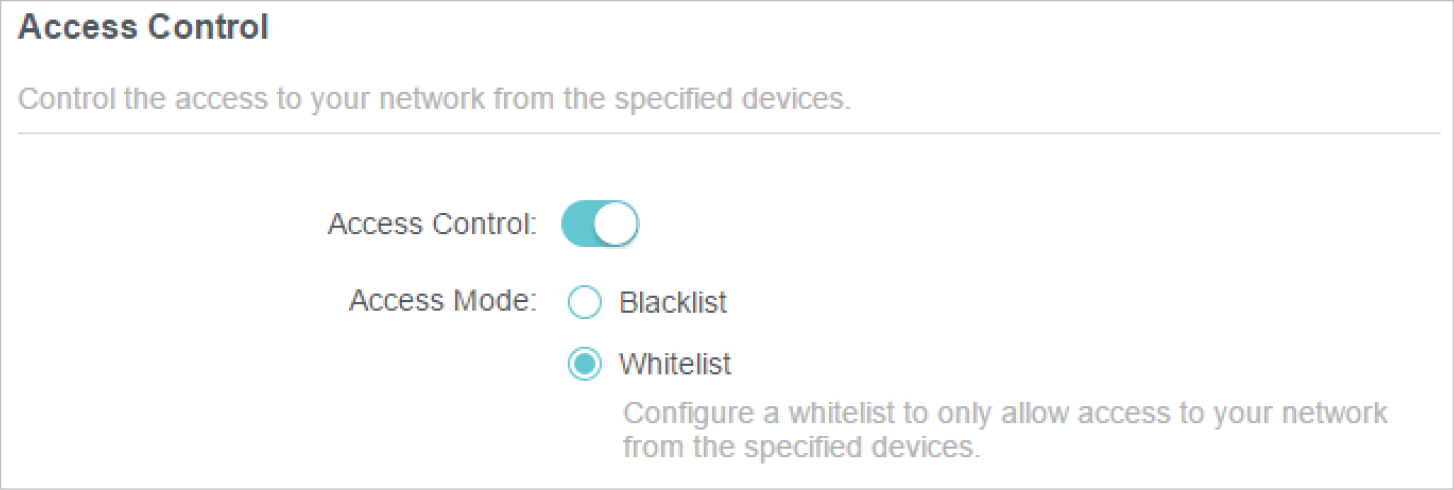Click the word "Control" in the bold heading
1454x490 pixels.
point(209,28)
